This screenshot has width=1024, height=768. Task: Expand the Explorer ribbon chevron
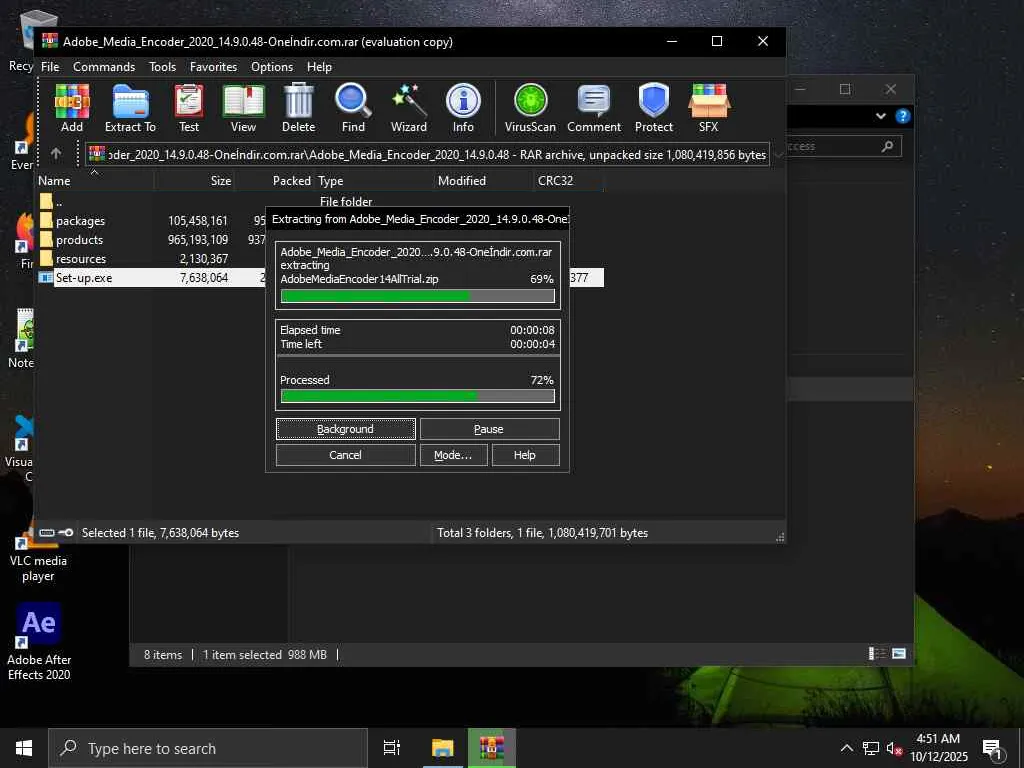tap(881, 116)
